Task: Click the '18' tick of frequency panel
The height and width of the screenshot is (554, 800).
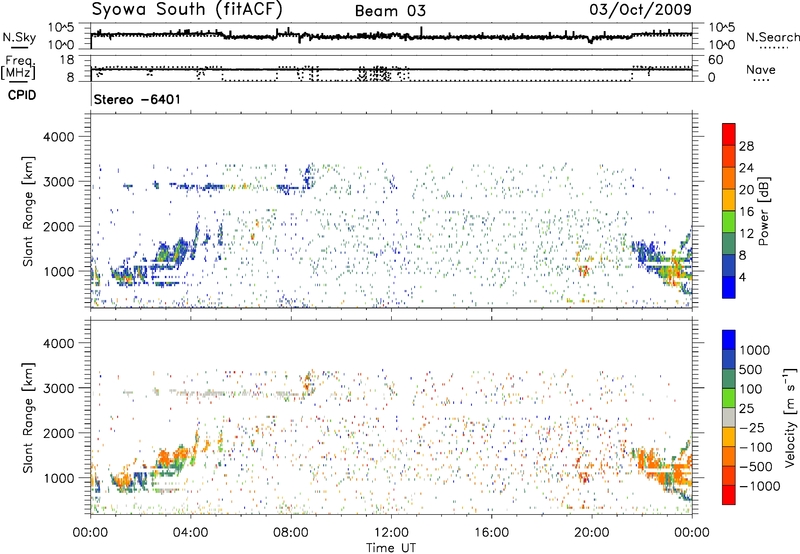Action: (x=67, y=60)
